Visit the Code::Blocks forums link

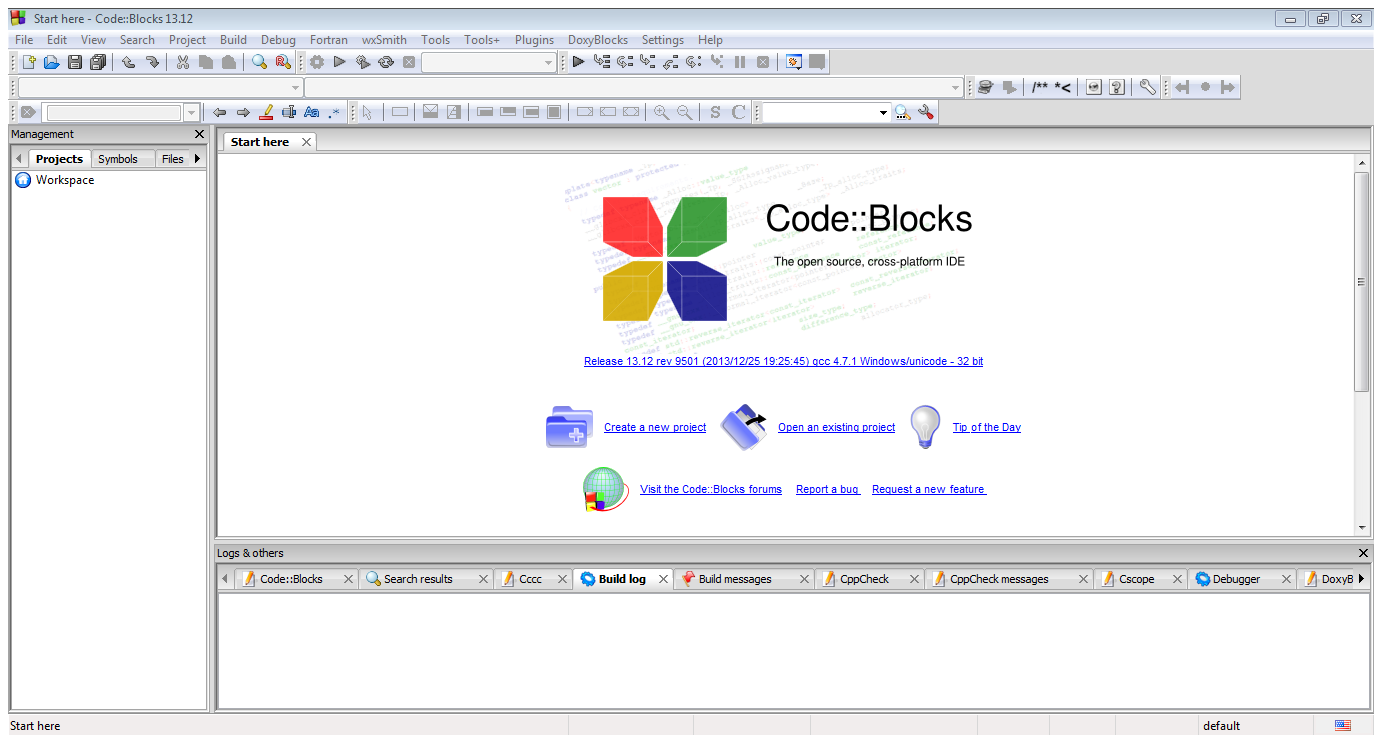711,489
